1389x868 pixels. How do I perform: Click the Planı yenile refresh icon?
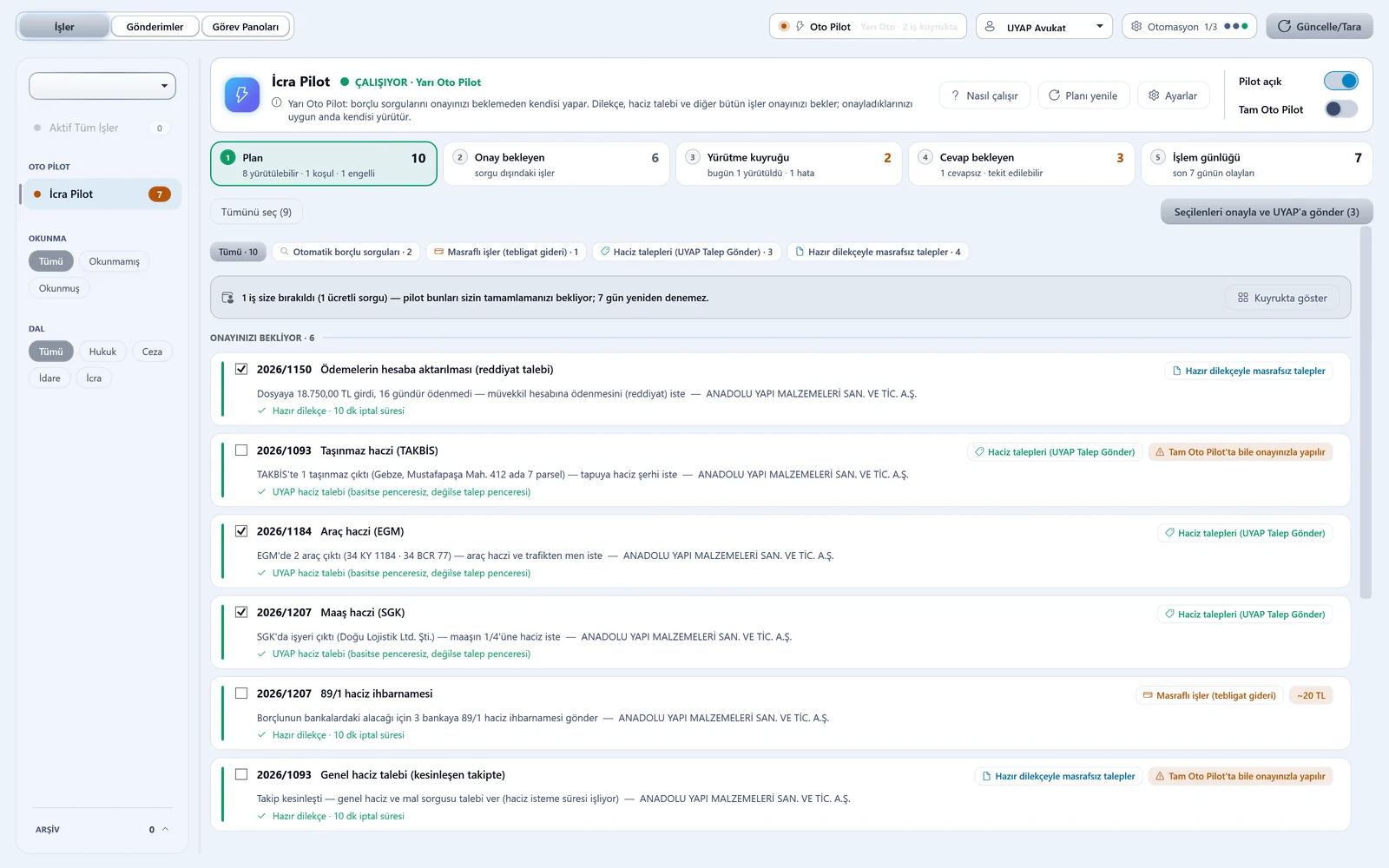pos(1054,95)
